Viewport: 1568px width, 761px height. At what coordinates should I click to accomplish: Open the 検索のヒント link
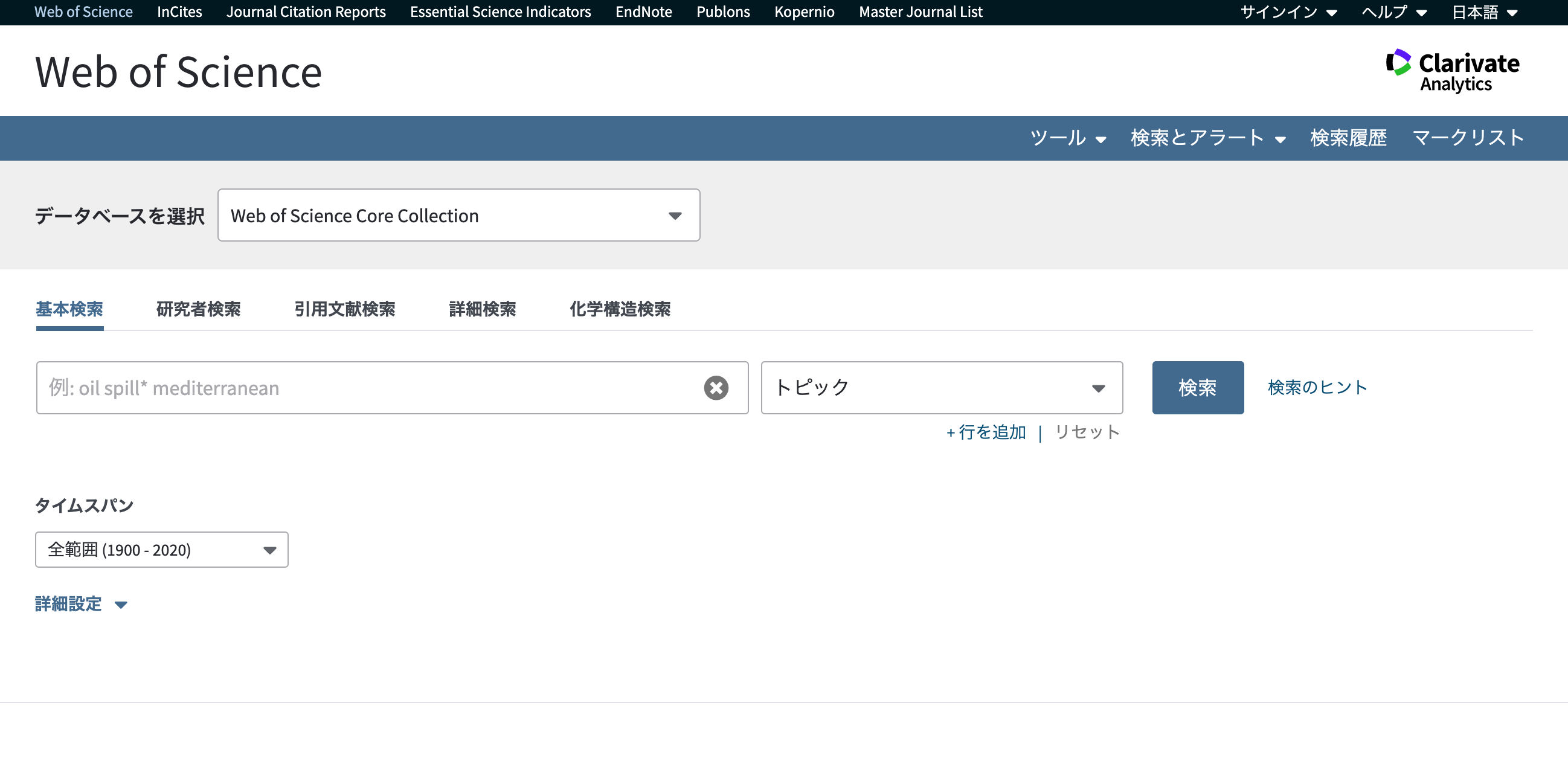pos(1317,387)
